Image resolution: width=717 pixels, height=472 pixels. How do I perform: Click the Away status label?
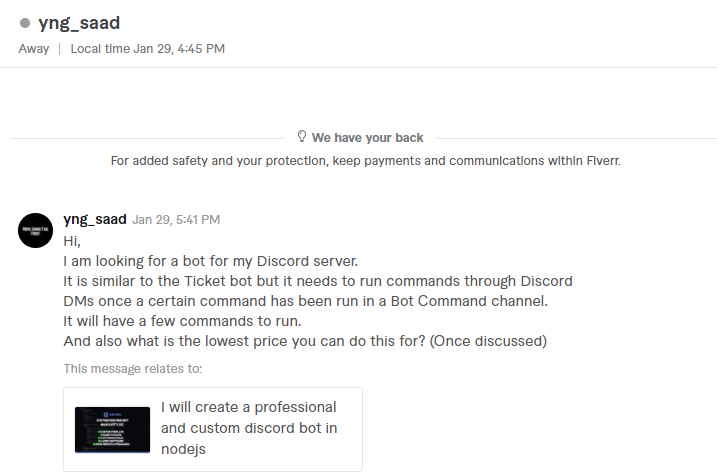tap(33, 49)
